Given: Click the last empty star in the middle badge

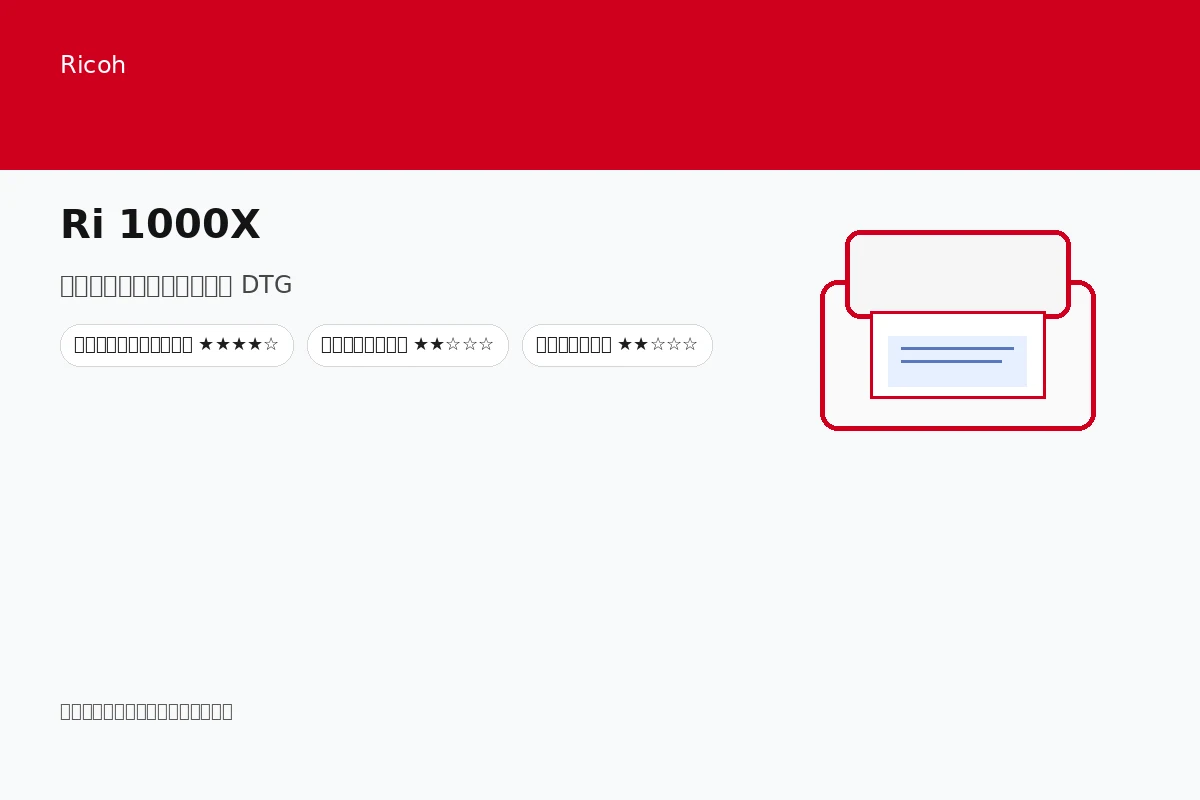Looking at the screenshot, I should [x=486, y=345].
